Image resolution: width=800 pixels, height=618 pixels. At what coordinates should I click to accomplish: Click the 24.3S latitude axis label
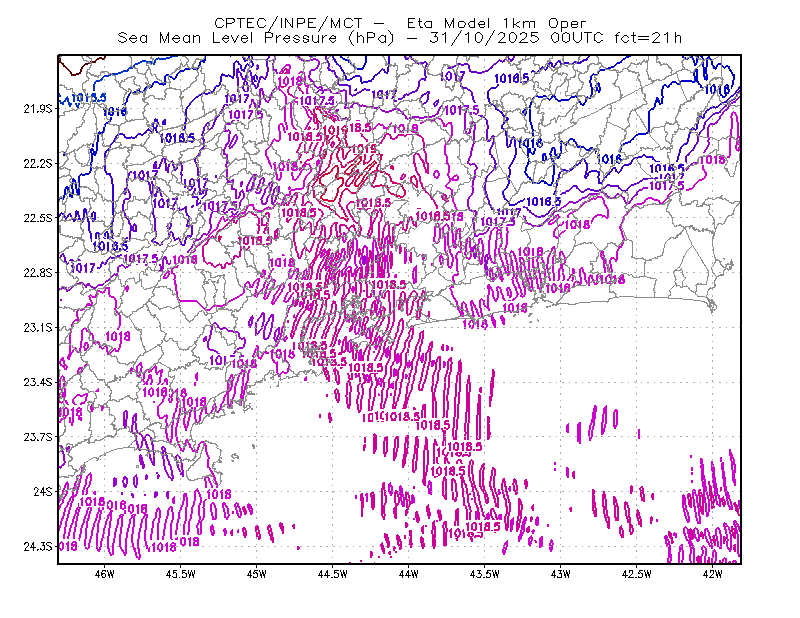[x=38, y=547]
